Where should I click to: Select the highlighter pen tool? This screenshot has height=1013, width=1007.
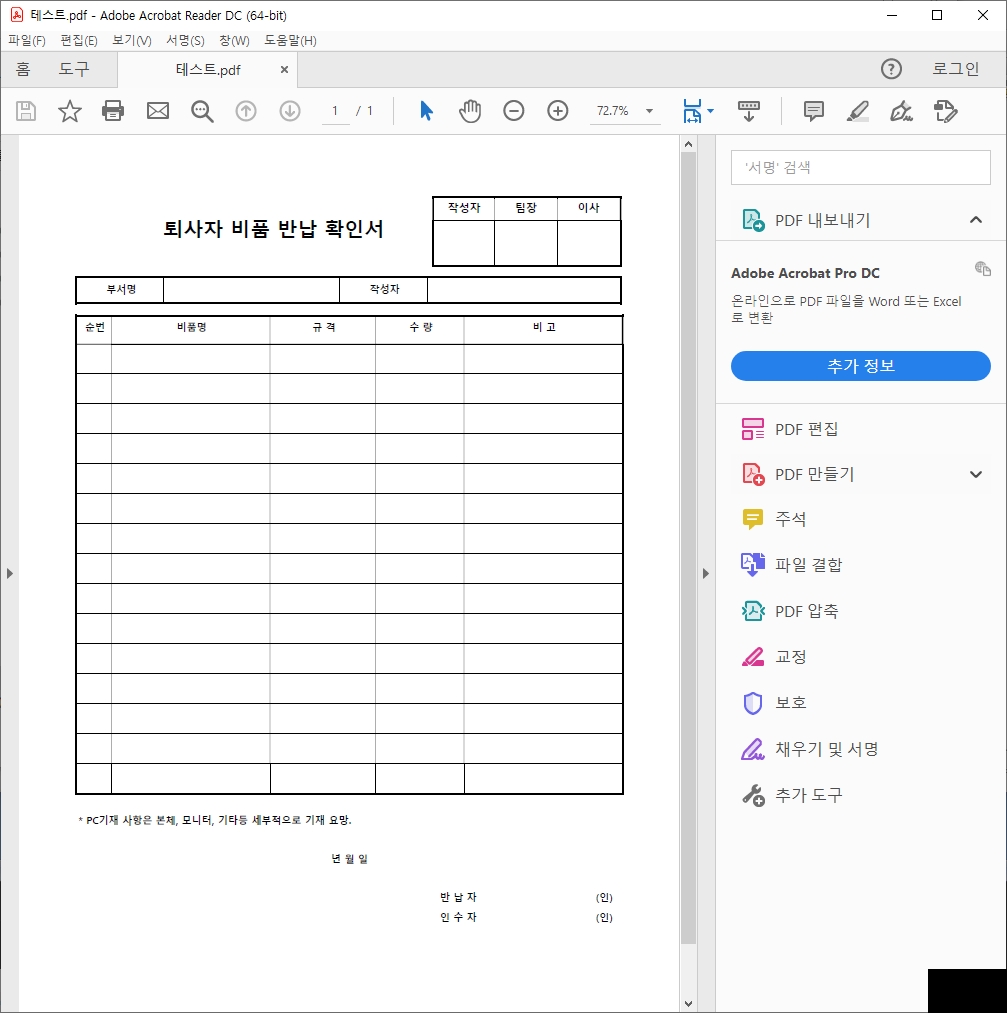pyautogui.click(x=858, y=111)
